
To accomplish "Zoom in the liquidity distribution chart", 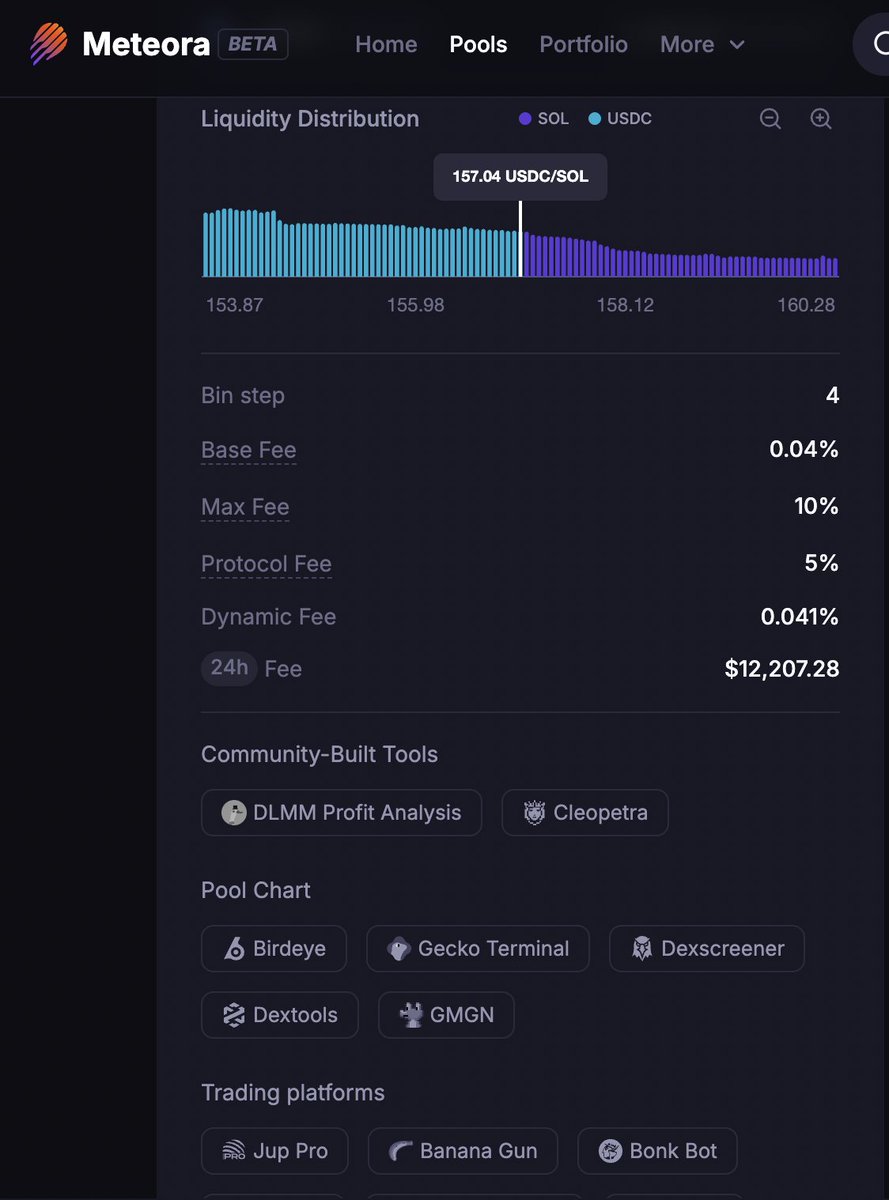I will click(821, 119).
